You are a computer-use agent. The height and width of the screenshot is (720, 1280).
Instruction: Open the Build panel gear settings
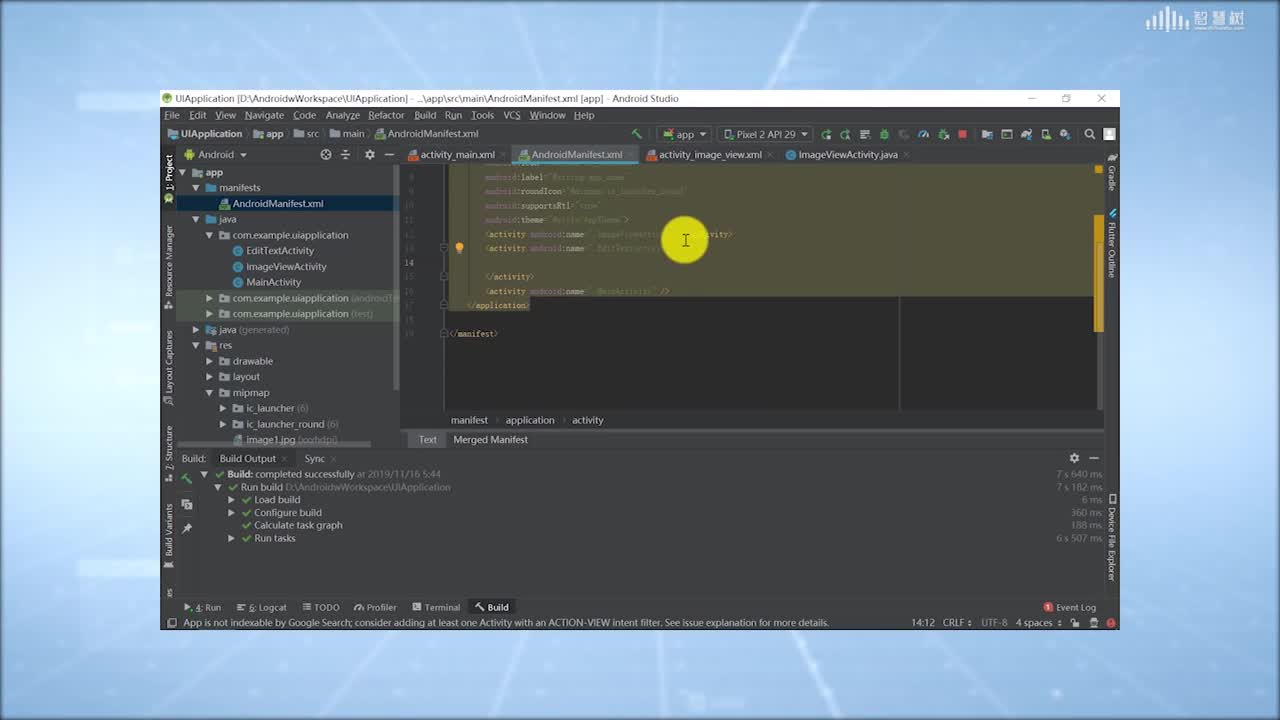[x=1074, y=458]
